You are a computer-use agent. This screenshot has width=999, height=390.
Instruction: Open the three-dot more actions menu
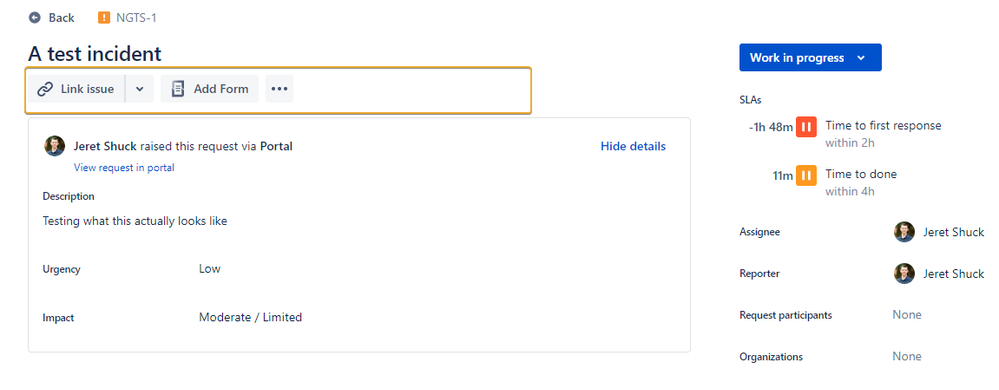point(280,89)
